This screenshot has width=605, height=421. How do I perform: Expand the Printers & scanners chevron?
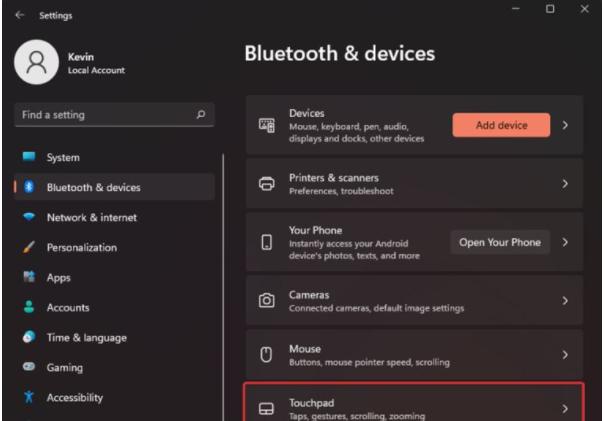pos(565,184)
